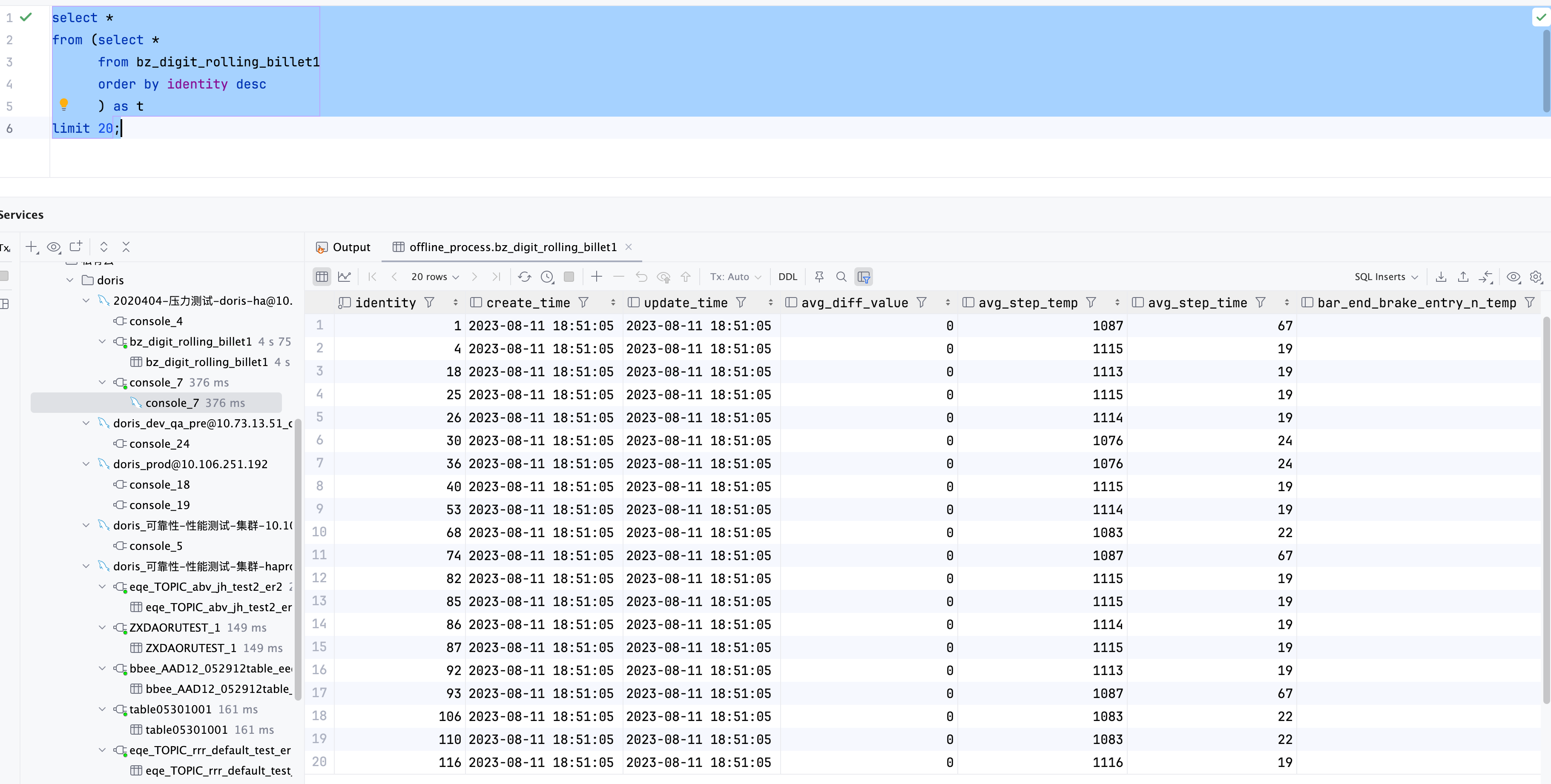Switch to table grid view

(x=322, y=277)
